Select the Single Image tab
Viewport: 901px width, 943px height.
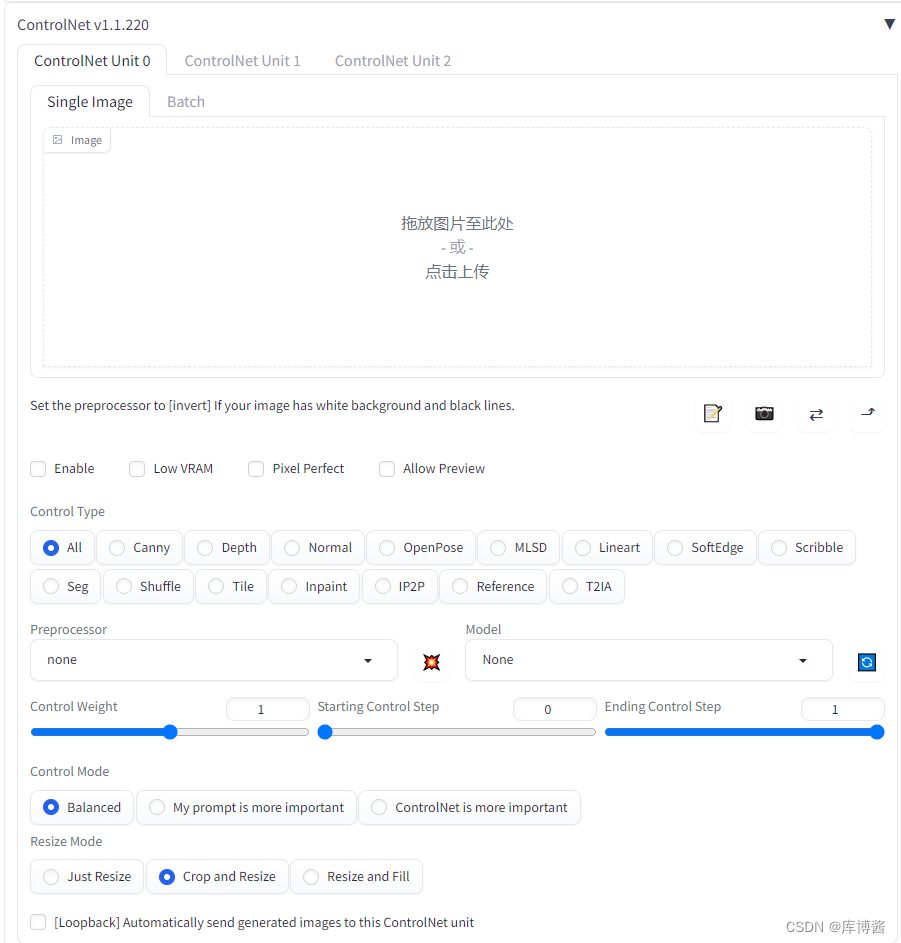coord(90,102)
